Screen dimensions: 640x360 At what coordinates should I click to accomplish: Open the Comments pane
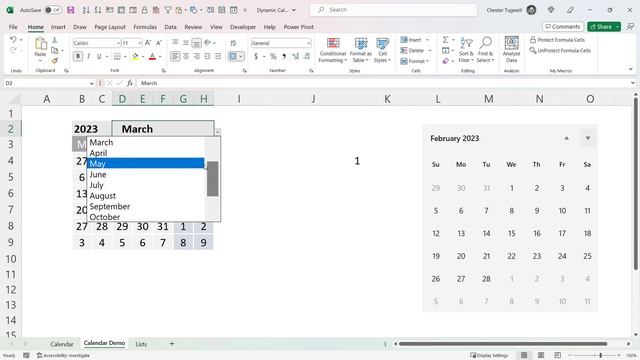click(x=563, y=27)
